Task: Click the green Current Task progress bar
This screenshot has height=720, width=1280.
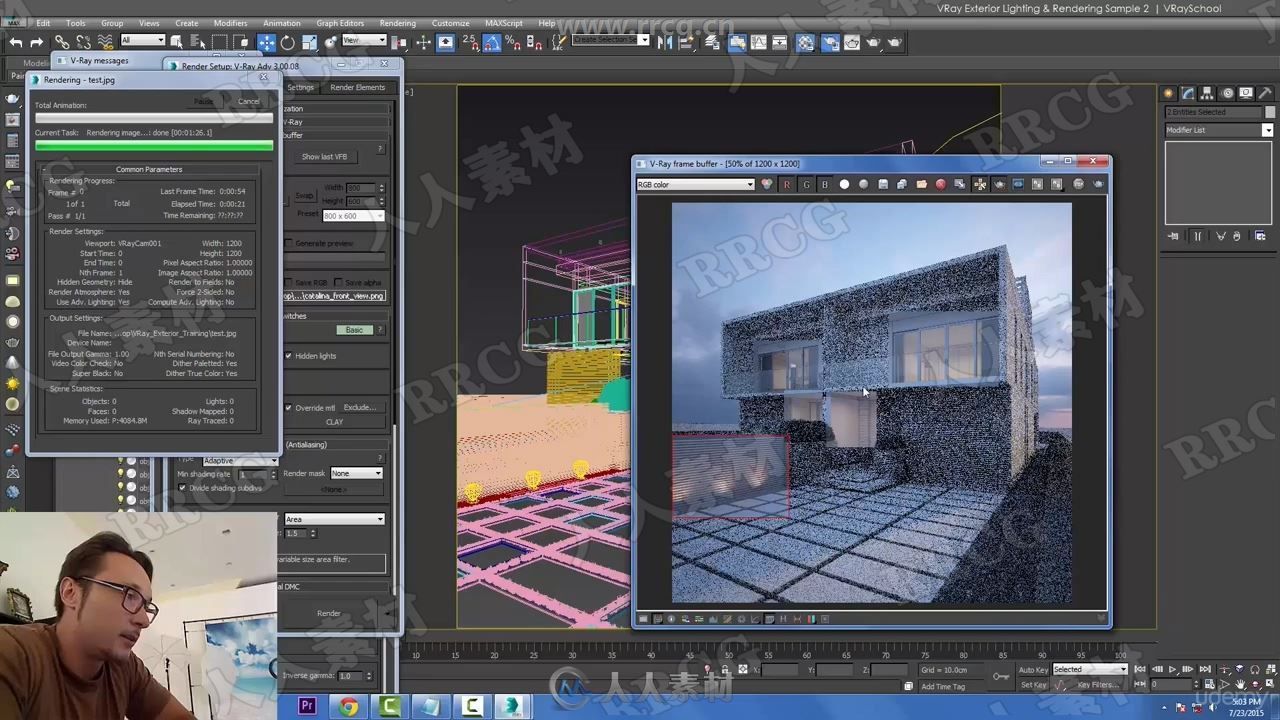Action: [153, 146]
